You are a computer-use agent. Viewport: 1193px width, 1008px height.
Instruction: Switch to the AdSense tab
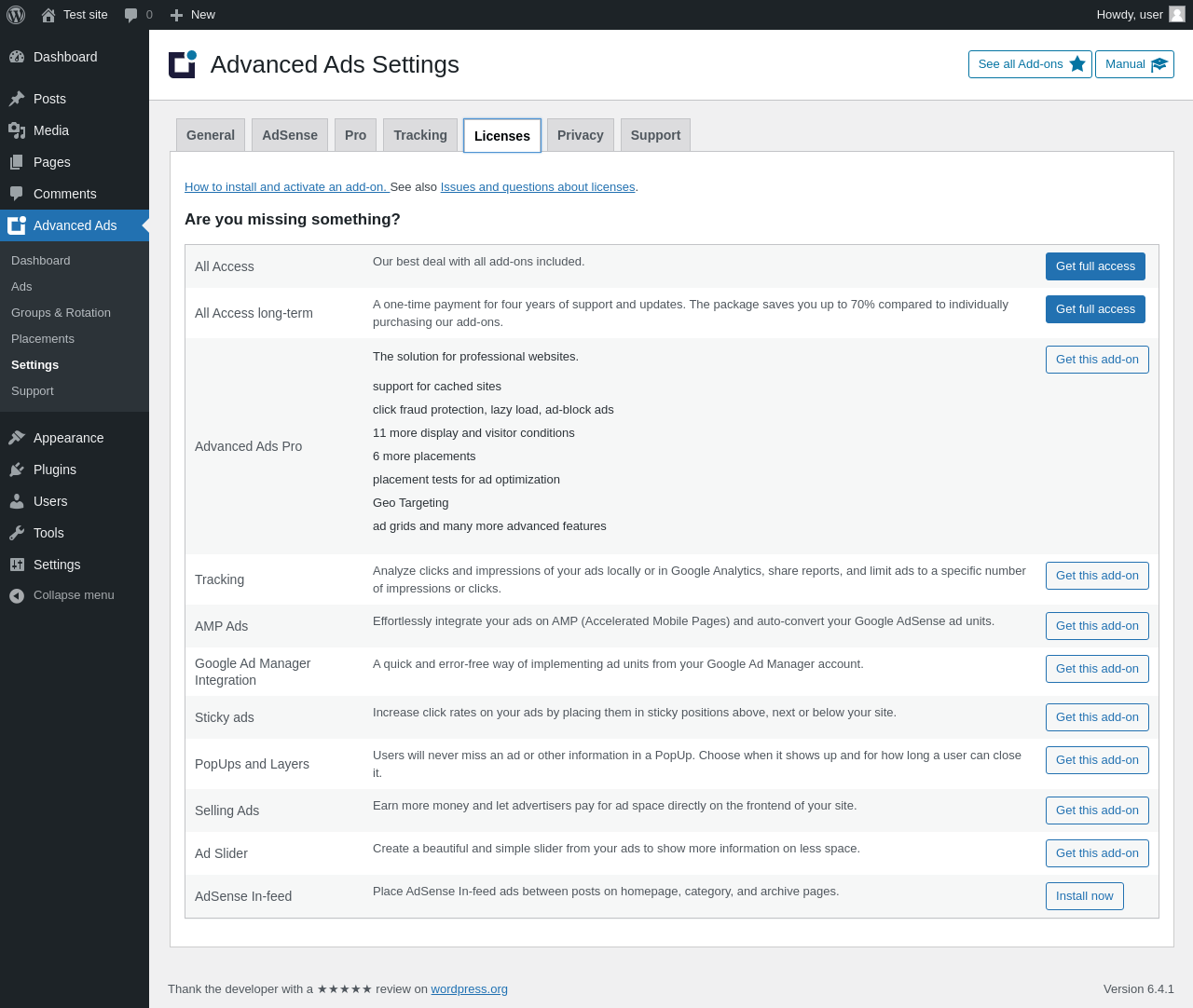(x=290, y=135)
